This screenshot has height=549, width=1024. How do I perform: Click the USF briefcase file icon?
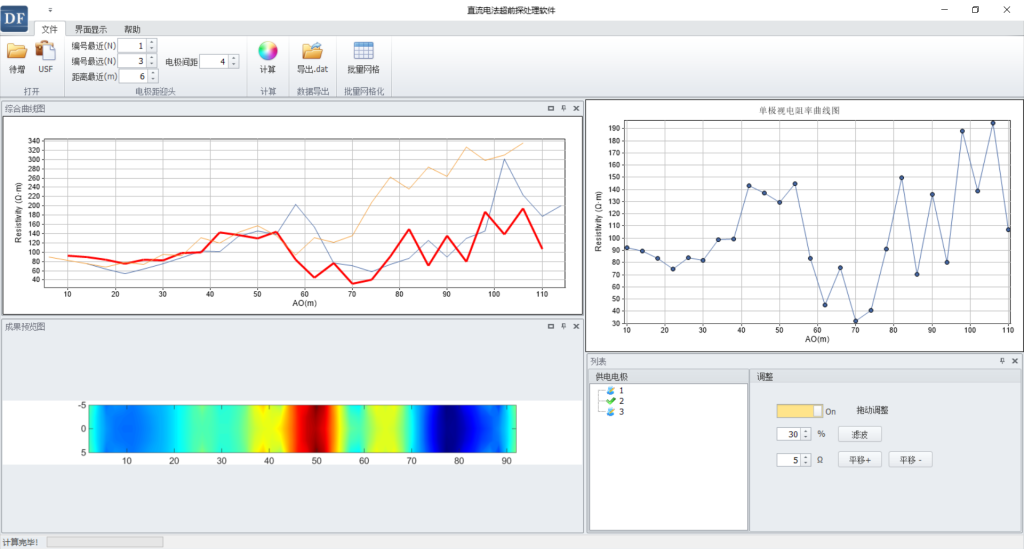tap(45, 51)
